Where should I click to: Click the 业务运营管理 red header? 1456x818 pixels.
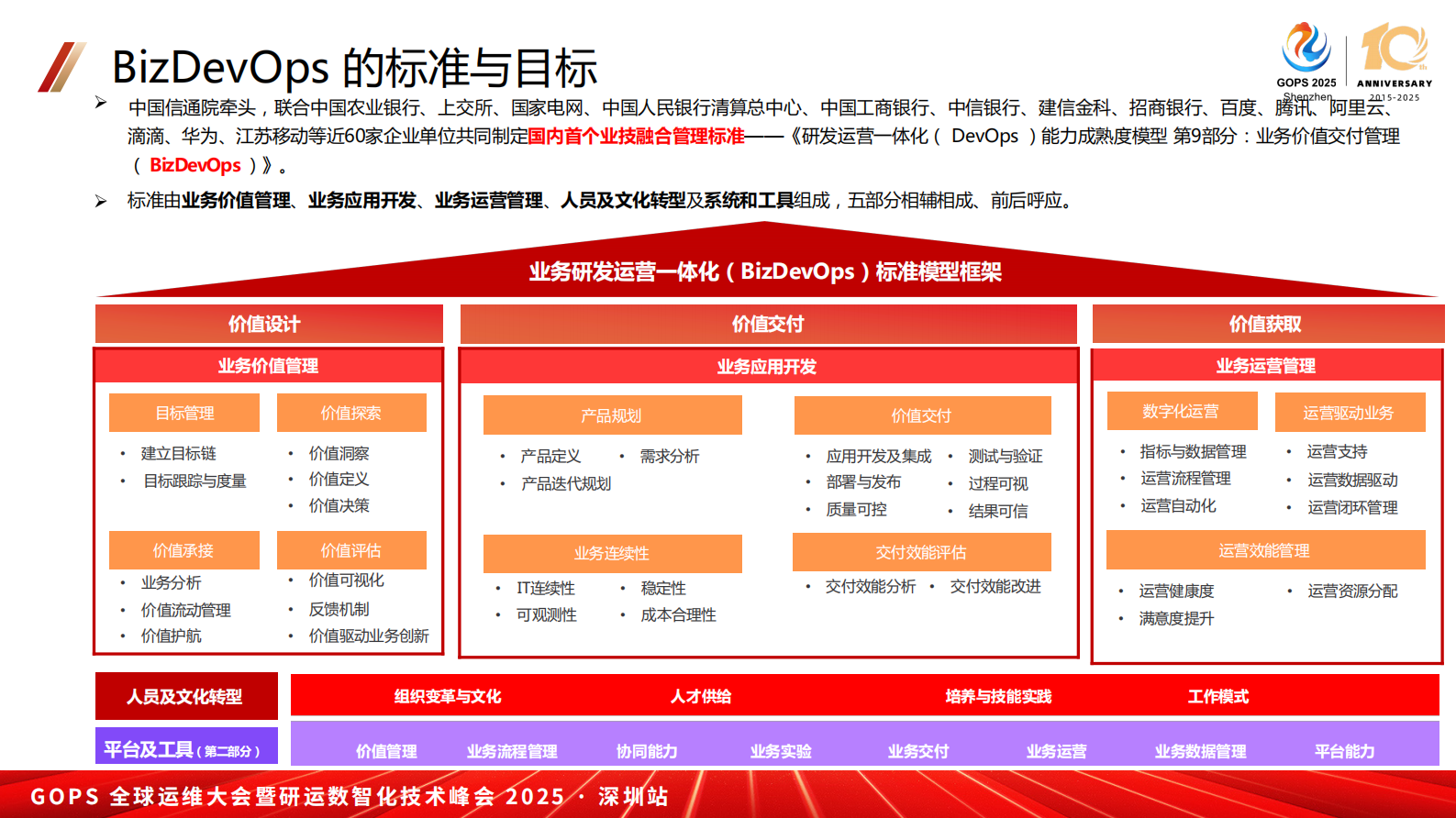click(x=1267, y=366)
